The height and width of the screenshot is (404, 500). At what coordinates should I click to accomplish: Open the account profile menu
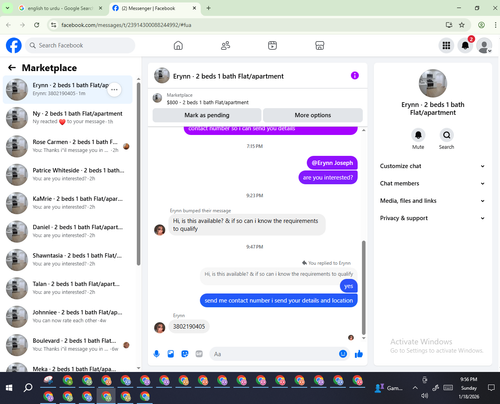[x=484, y=45]
